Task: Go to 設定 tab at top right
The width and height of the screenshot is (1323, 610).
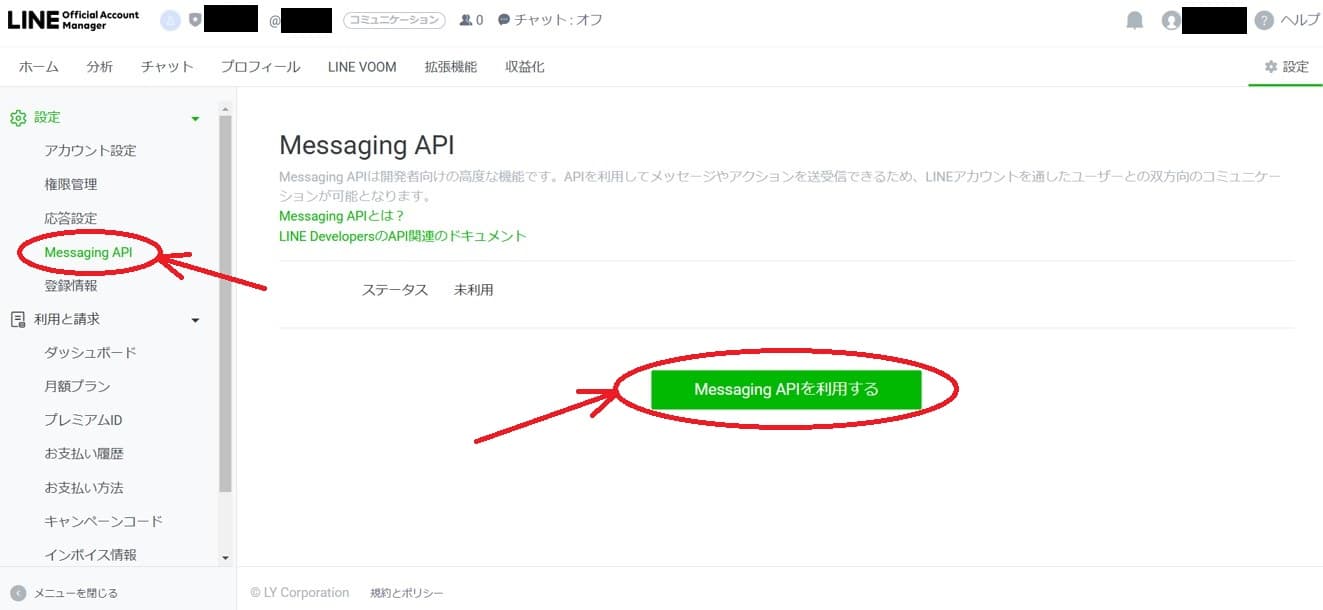Action: click(1286, 67)
